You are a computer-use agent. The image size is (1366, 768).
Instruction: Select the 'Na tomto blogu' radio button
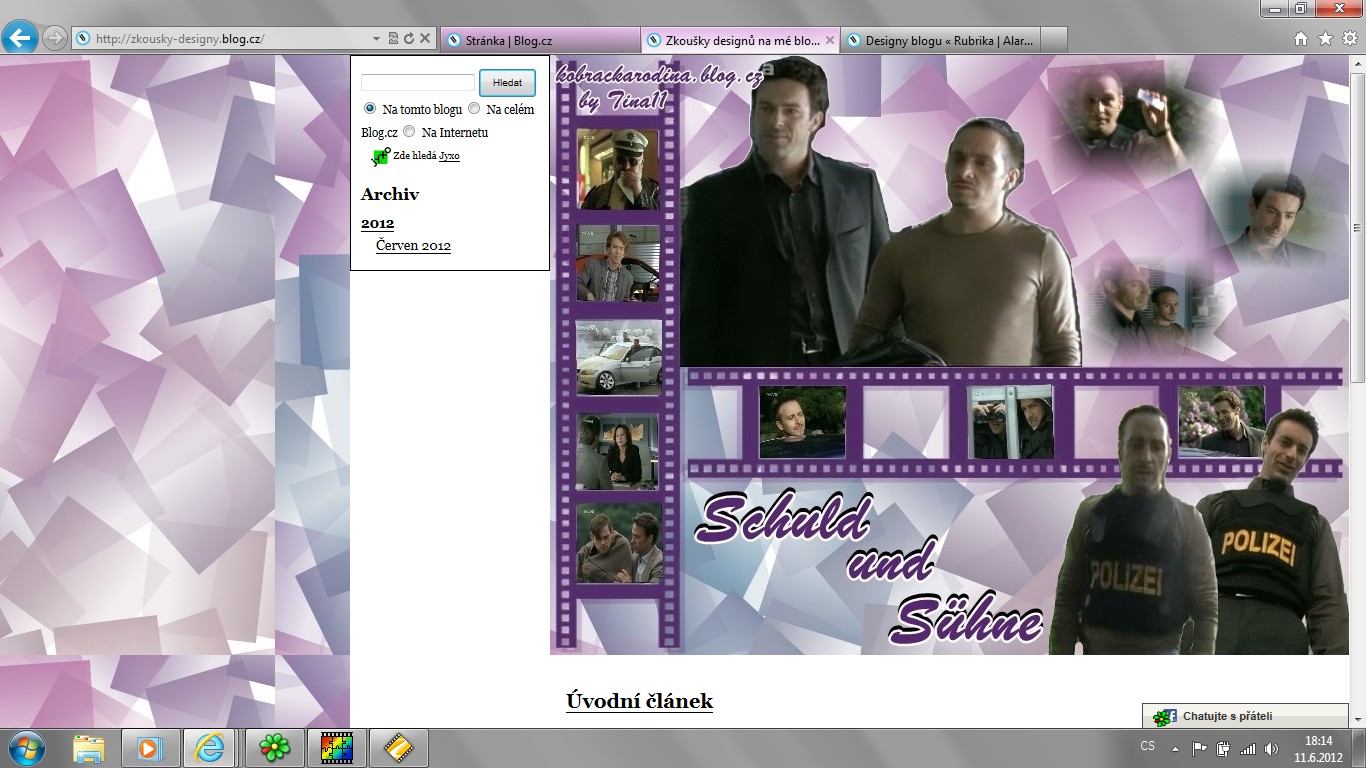370,108
